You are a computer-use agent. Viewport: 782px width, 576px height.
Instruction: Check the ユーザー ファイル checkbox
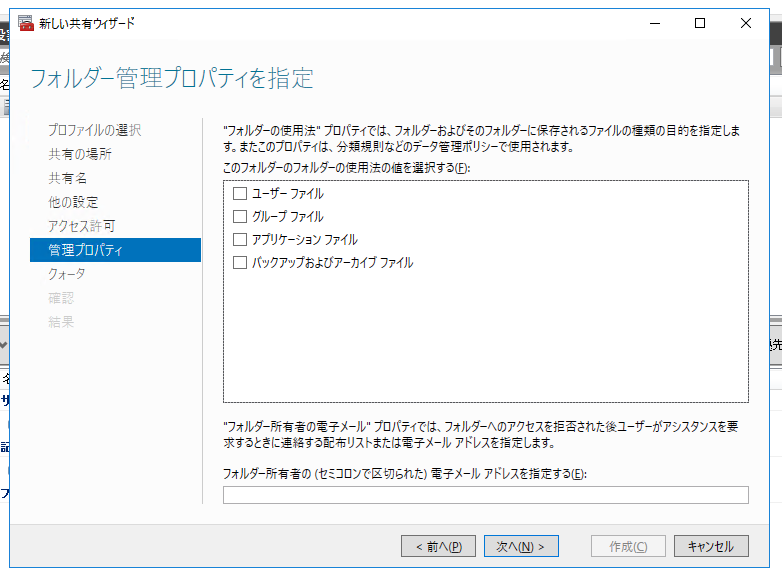[x=240, y=193]
